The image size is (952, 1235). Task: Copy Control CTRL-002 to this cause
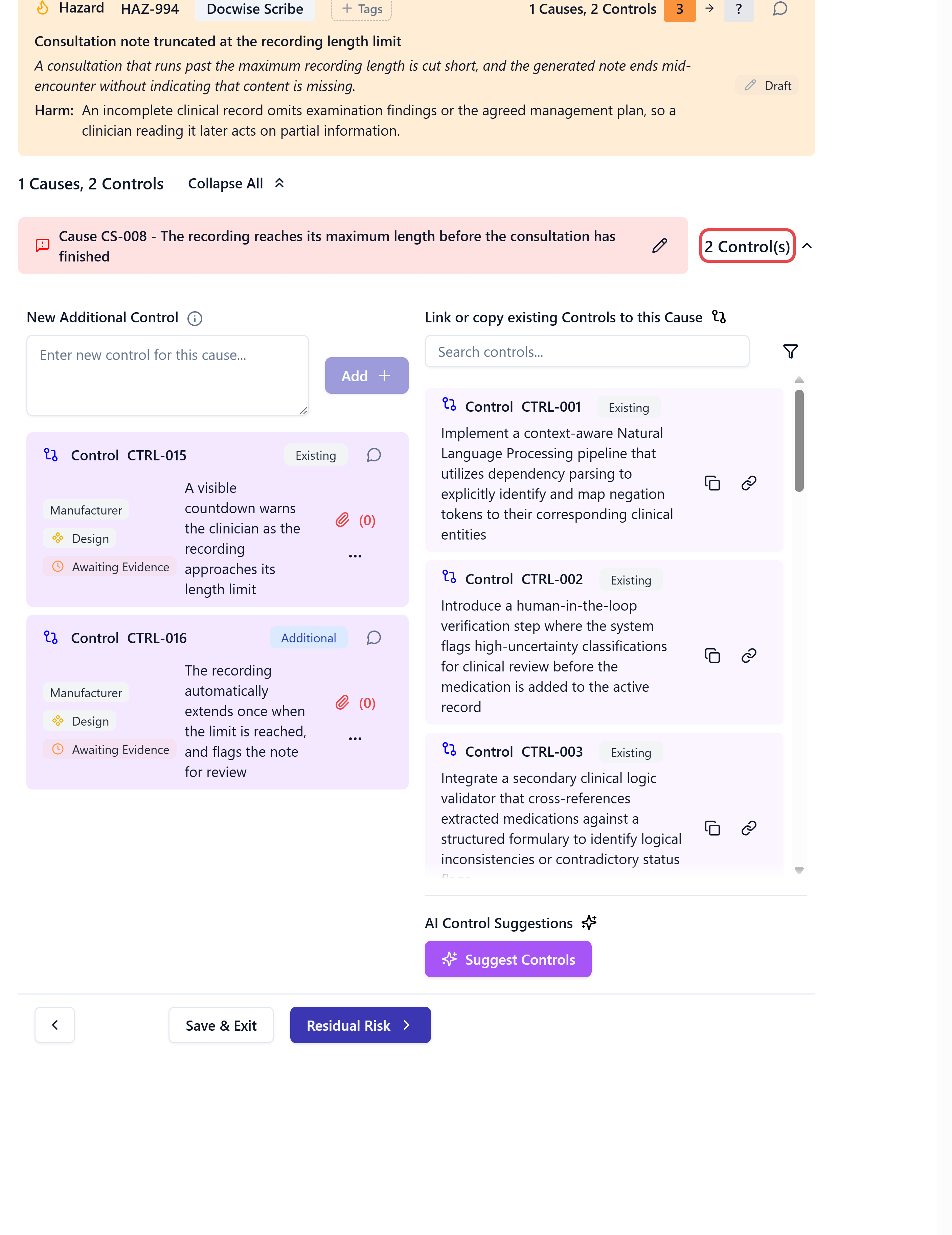pyautogui.click(x=712, y=656)
